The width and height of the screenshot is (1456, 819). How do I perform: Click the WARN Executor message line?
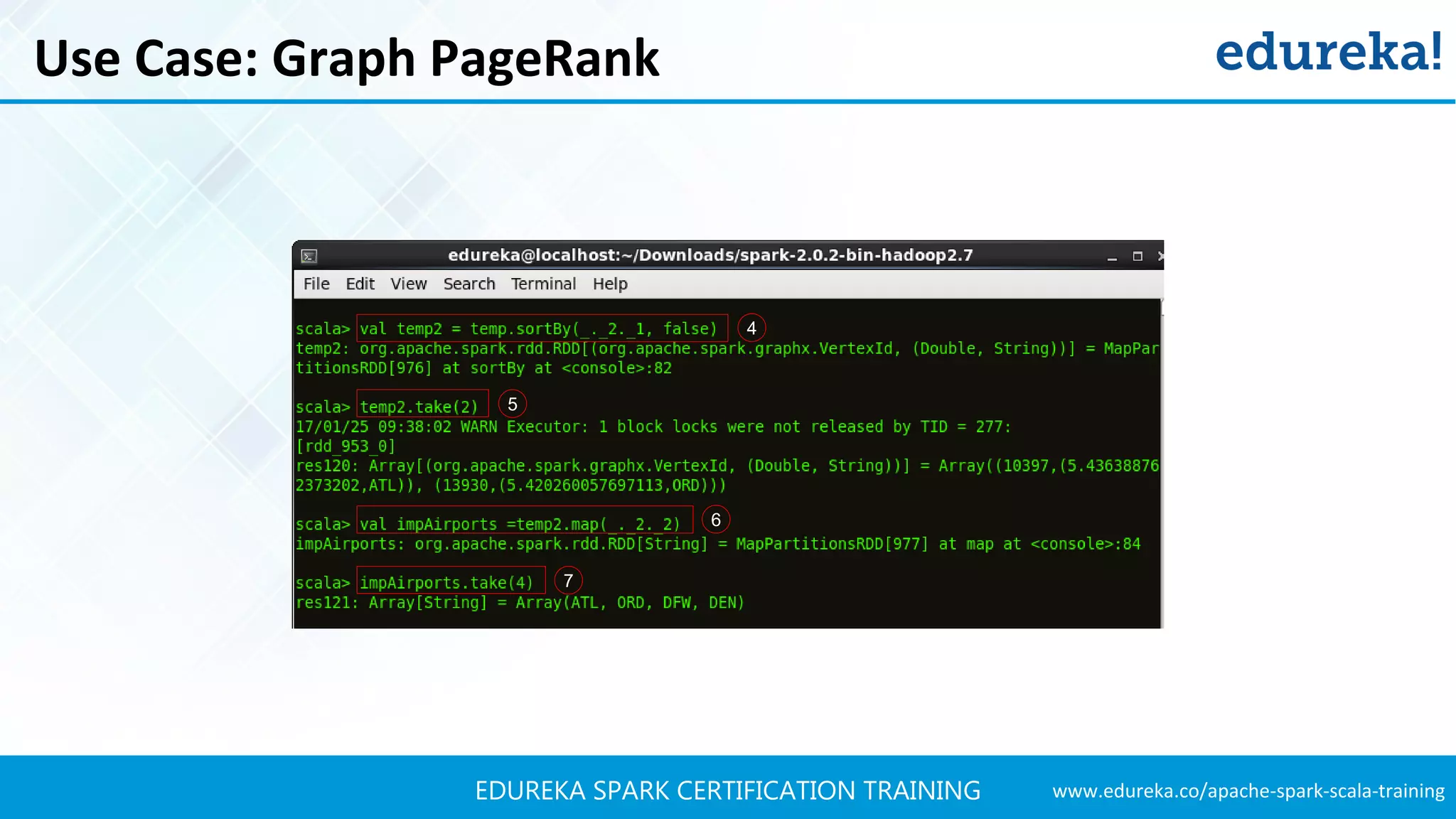[653, 427]
